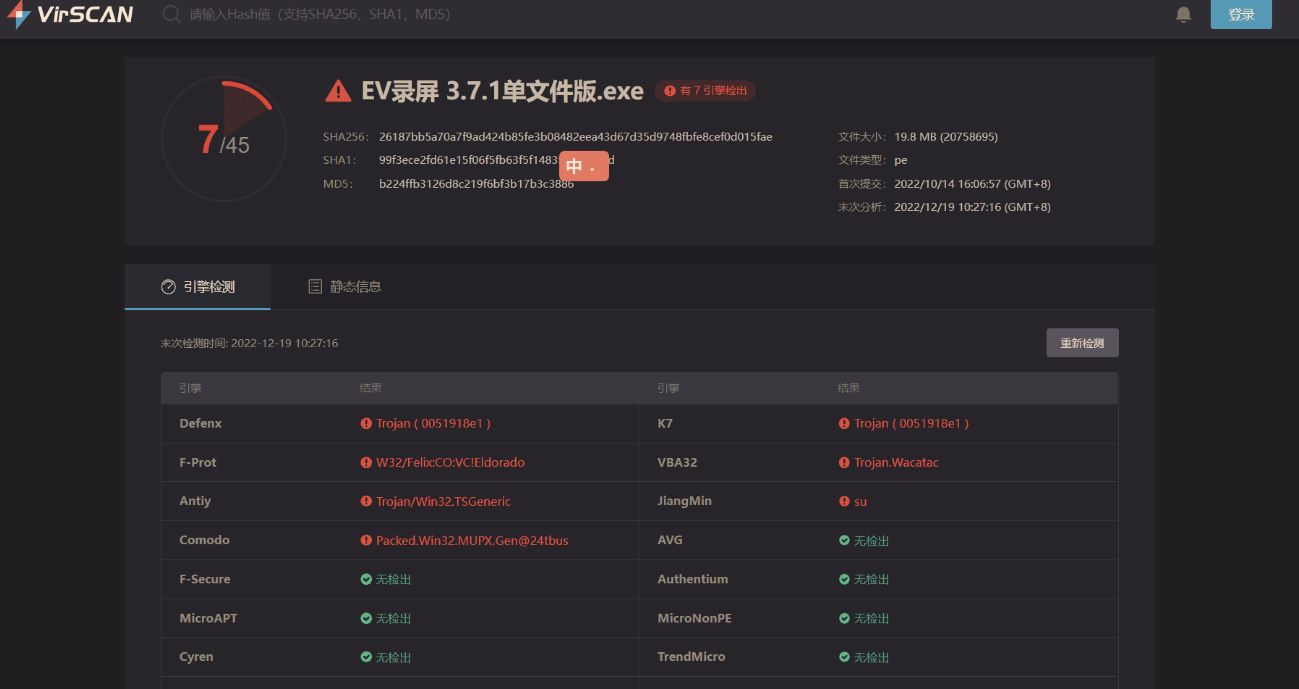Screen dimensions: 1299x689
Task: Select Trojan/Win32.TSGeneric result text
Action: (443, 502)
